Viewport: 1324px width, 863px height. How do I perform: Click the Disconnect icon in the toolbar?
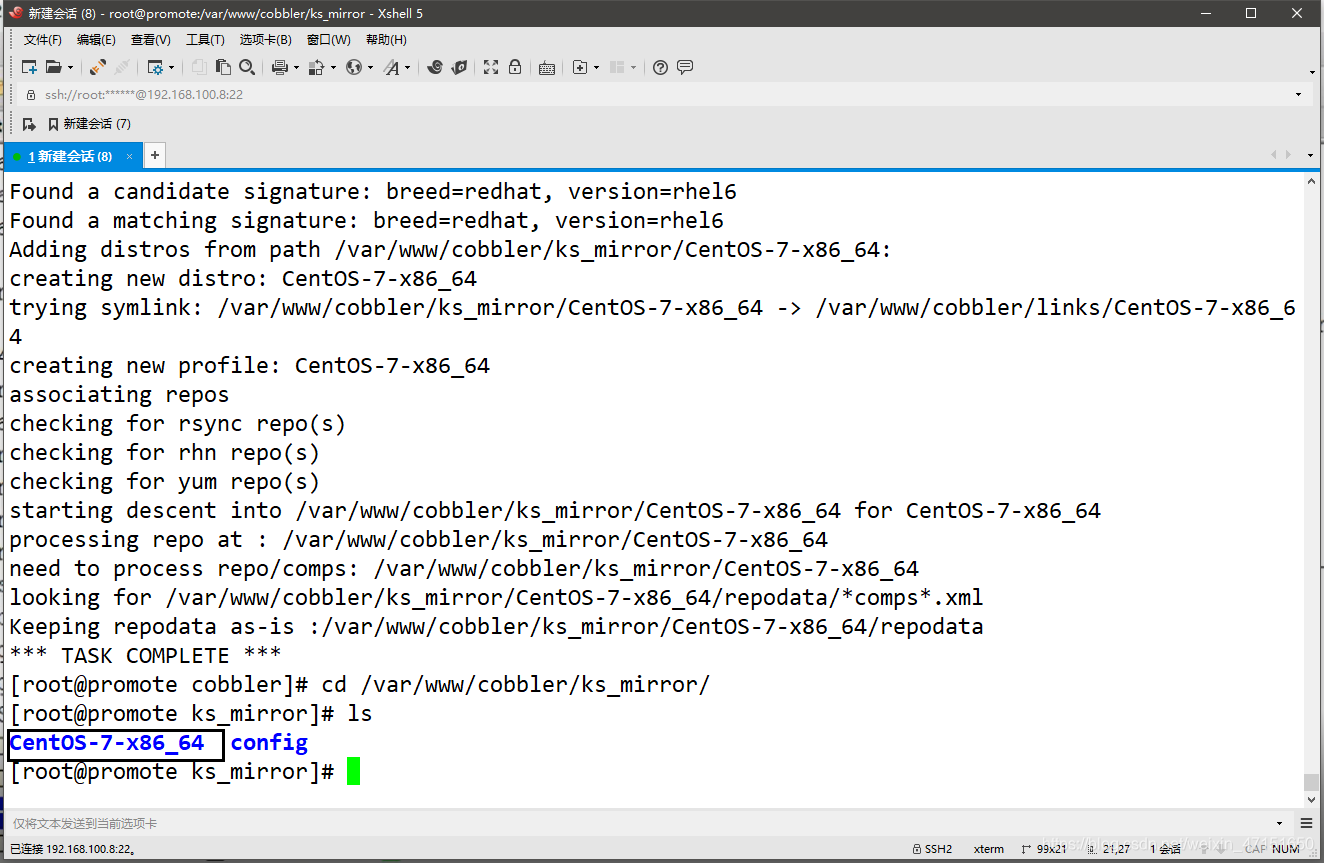point(122,68)
